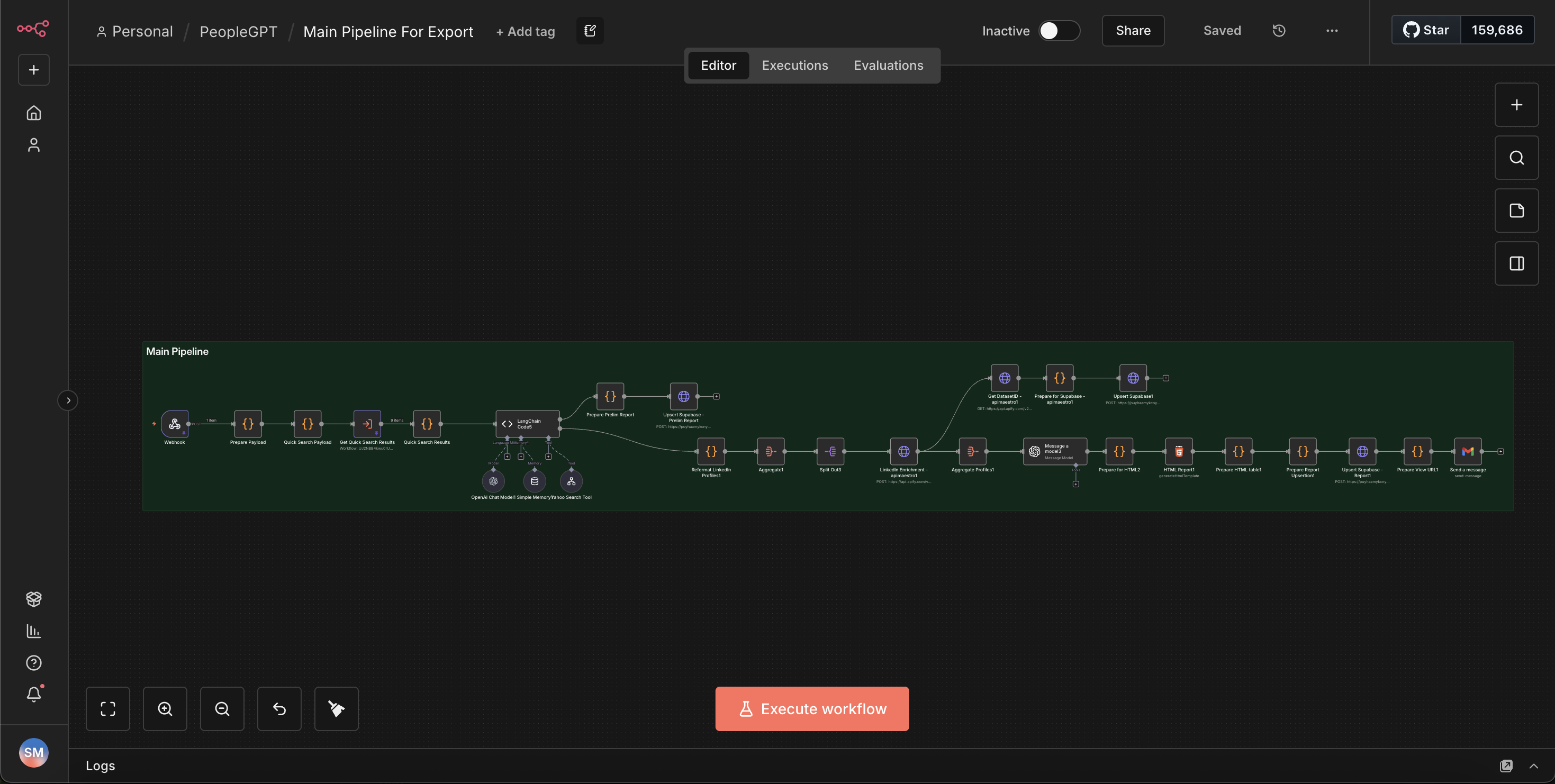This screenshot has height=784, width=1555.
Task: Open the PeopleGPT breadcrumb folder
Action: tap(238, 31)
